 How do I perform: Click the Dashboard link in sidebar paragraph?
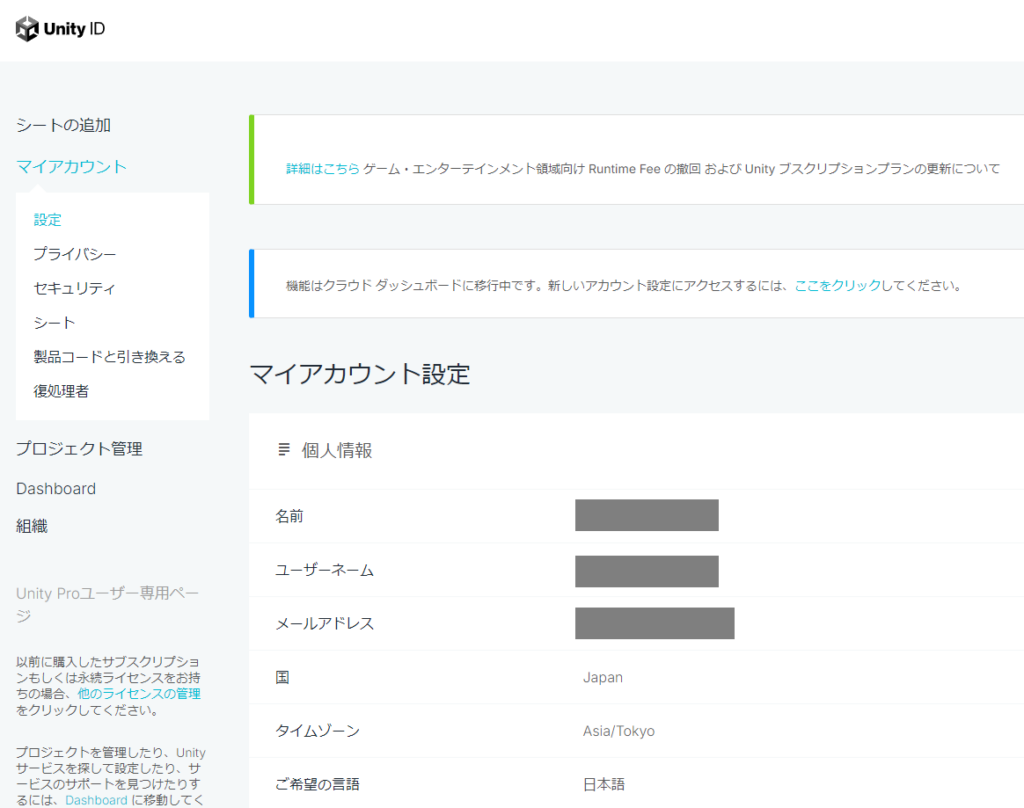(x=96, y=800)
